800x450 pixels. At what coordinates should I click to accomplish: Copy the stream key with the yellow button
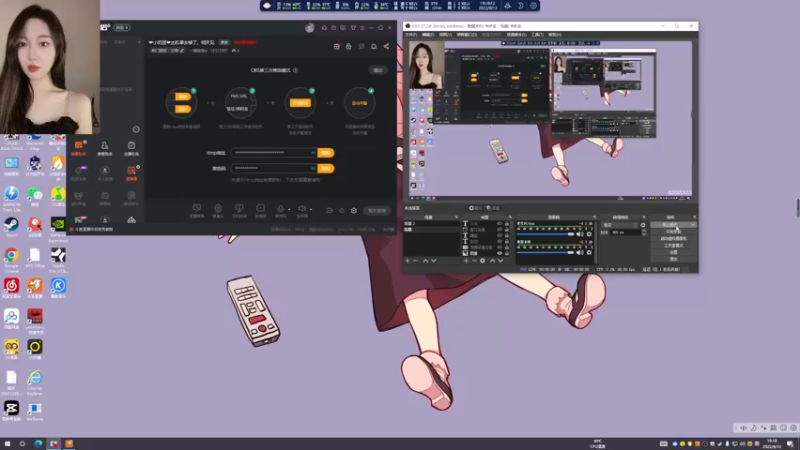coord(326,168)
